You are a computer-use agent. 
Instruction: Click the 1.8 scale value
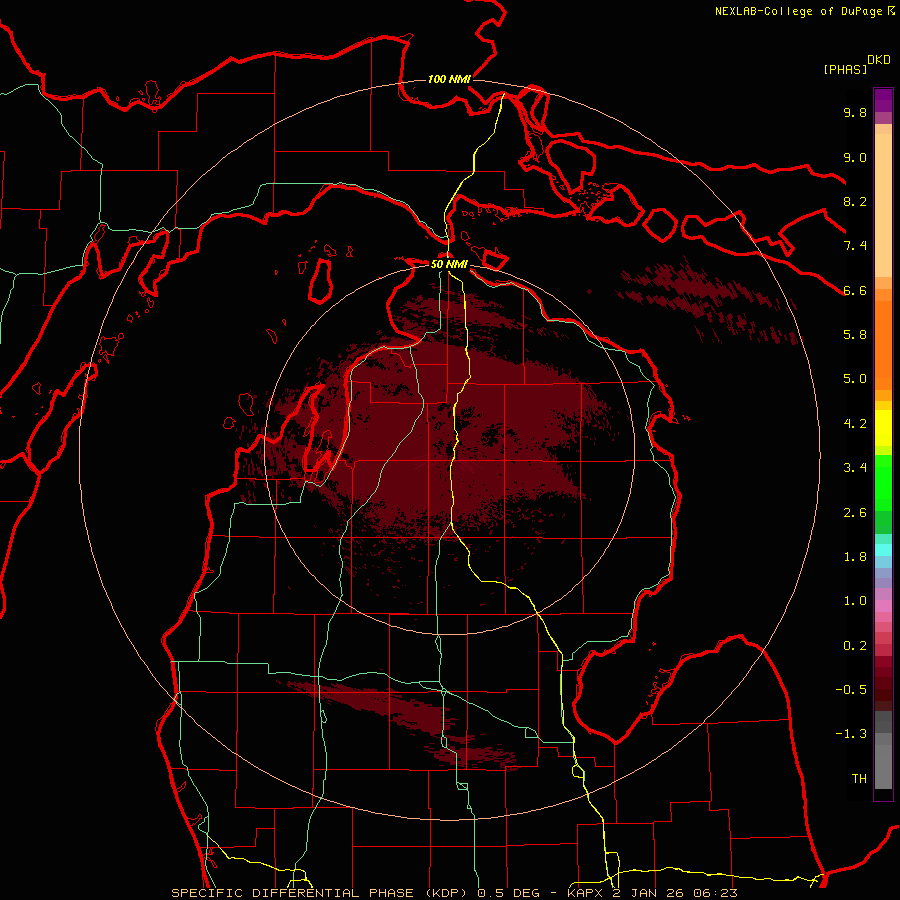coord(855,557)
